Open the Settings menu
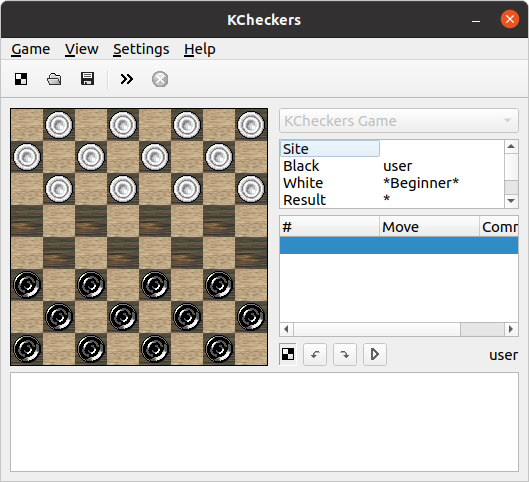529x482 pixels. point(141,49)
